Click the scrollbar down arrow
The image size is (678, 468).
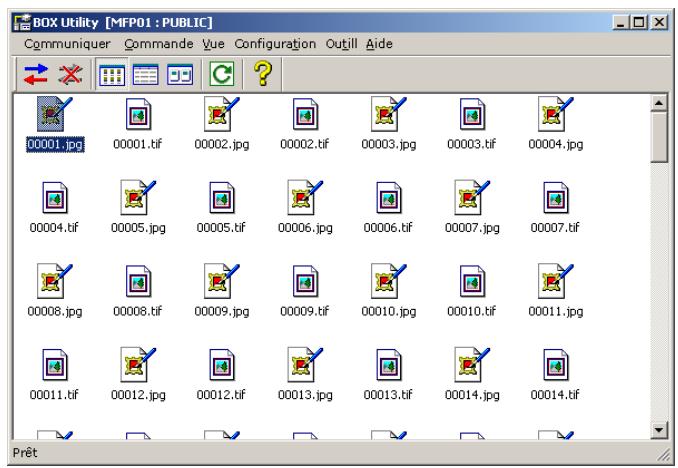(659, 430)
